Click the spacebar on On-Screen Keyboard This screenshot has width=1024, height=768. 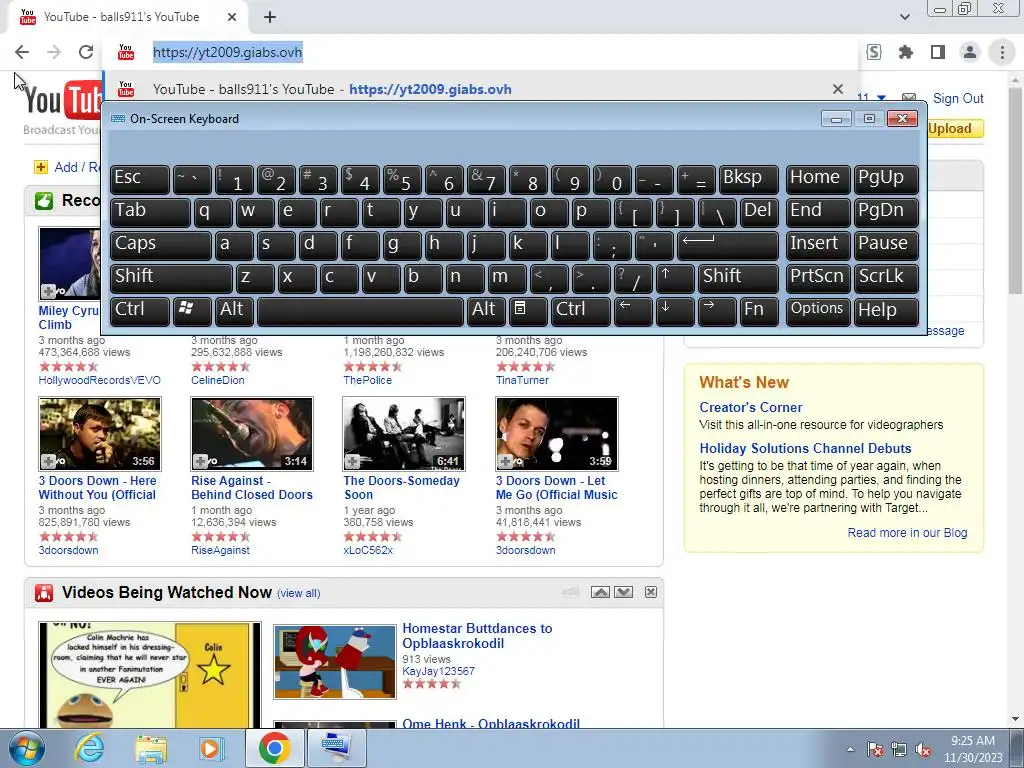tap(360, 310)
